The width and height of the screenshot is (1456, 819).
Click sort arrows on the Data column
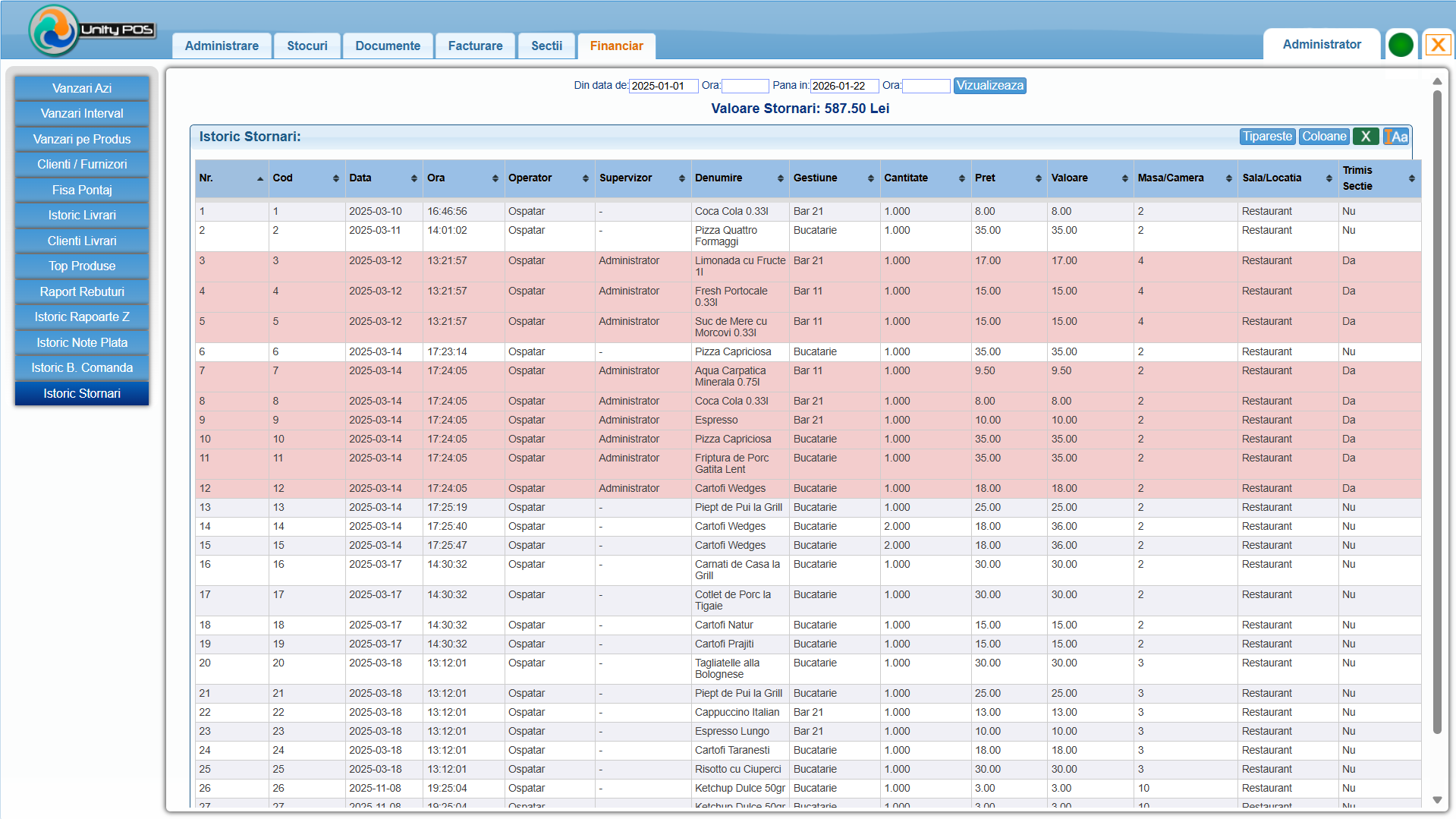click(414, 178)
